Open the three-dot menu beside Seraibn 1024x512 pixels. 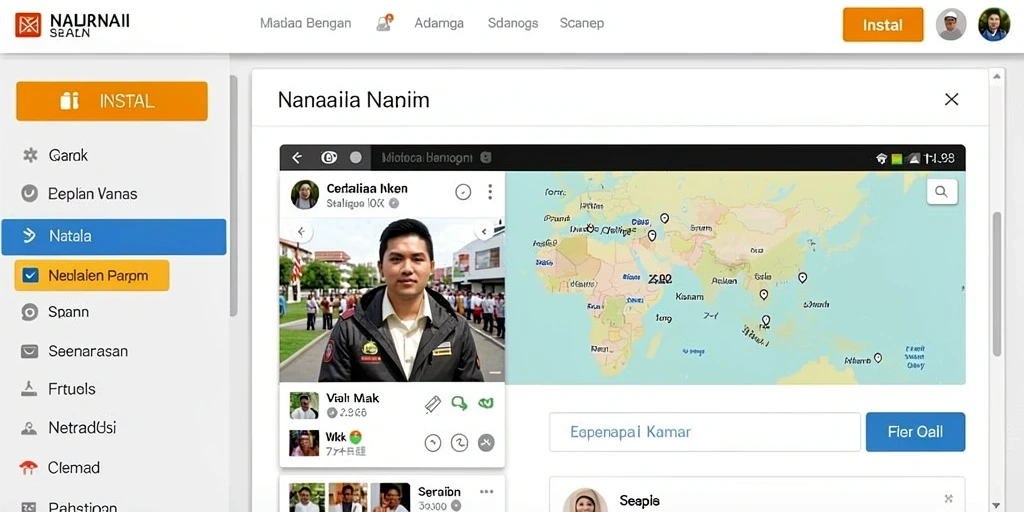(x=487, y=492)
